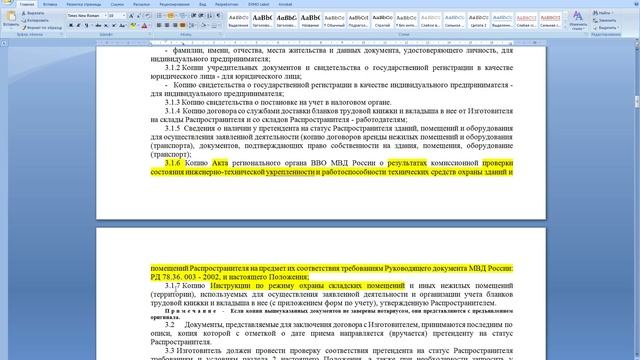Switch to the Рецензирование ribbon tab
Viewport: 640px width, 360px height.
(174, 4)
